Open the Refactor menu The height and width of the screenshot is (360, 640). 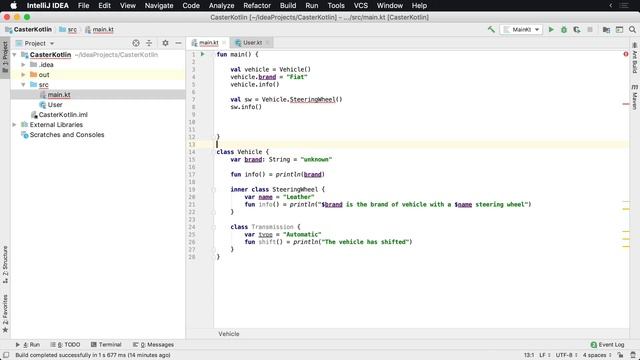pos(257,6)
